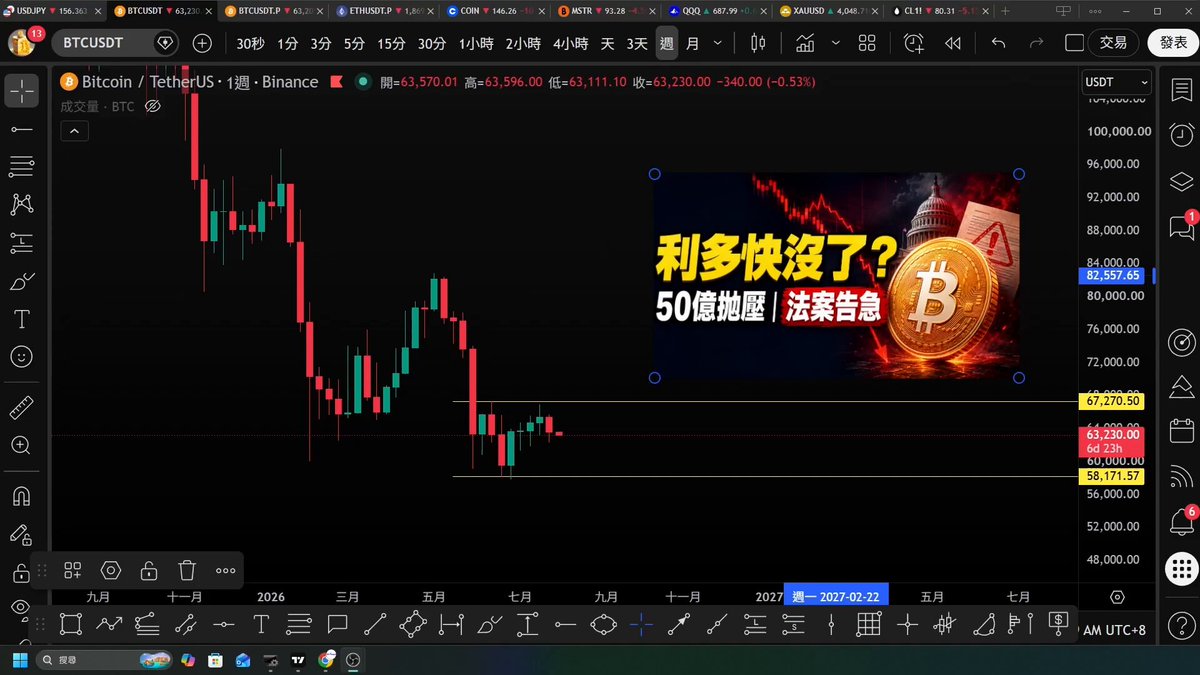
Task: Open notifications bell showing six alerts
Action: [1181, 520]
